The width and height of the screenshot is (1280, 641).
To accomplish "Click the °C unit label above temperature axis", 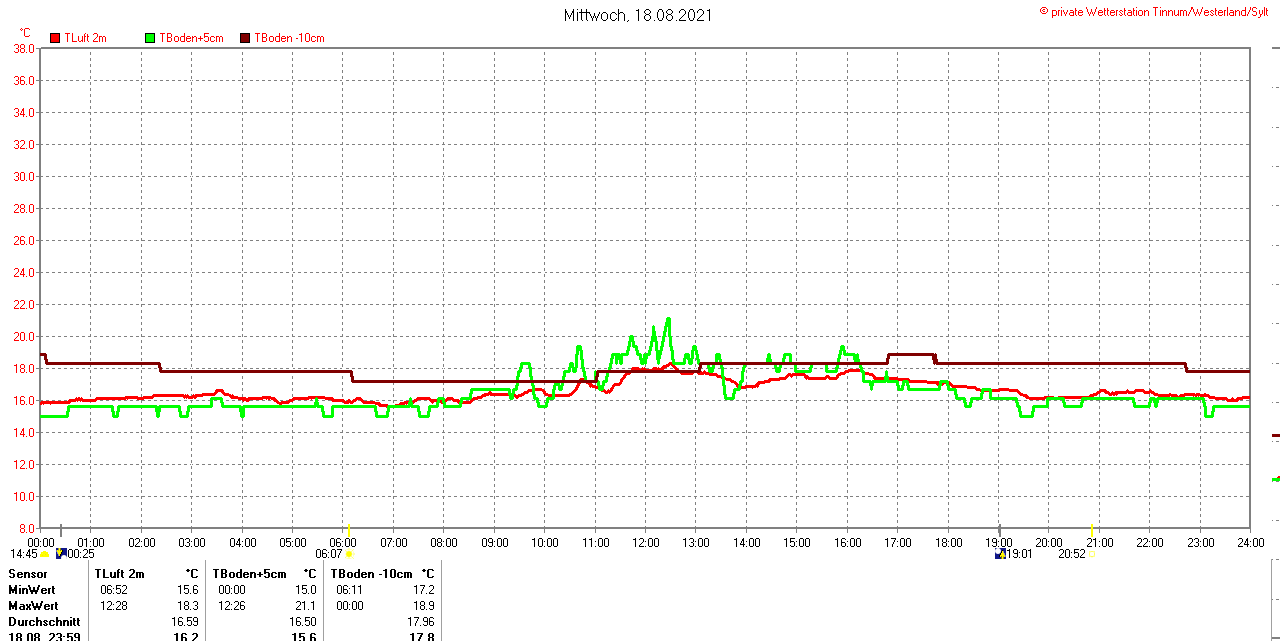I will (x=25, y=33).
